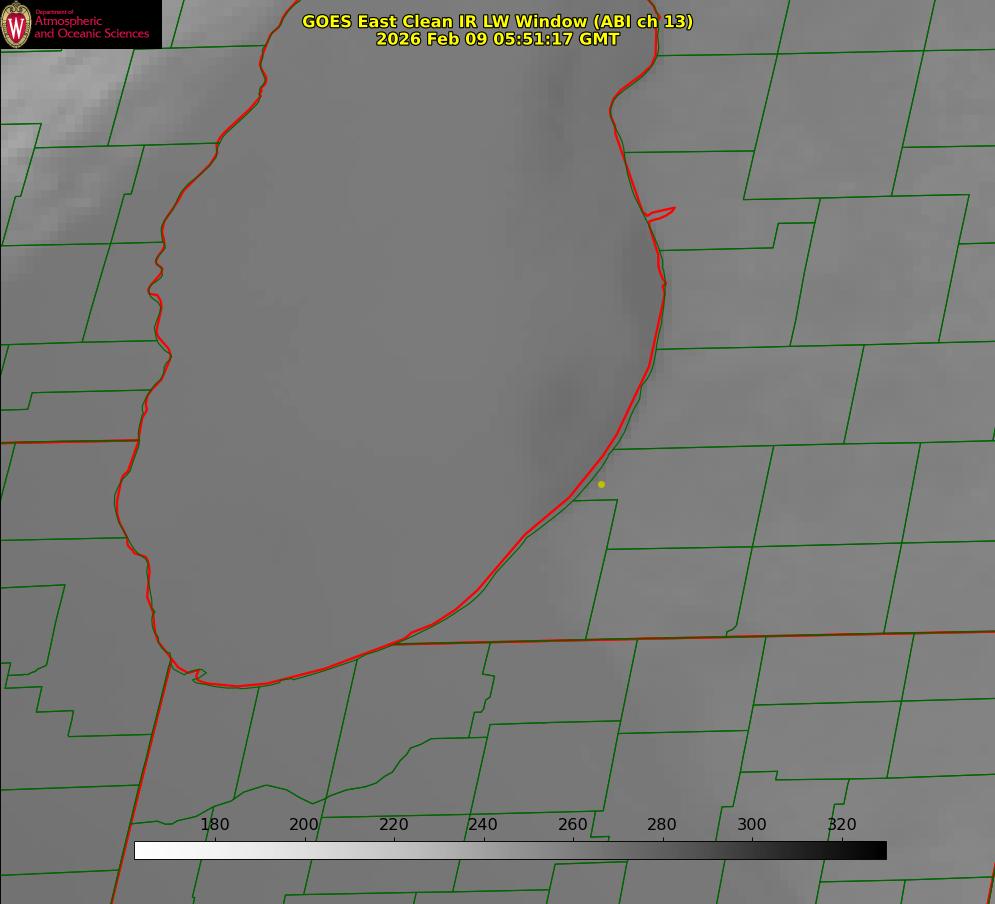995x904 pixels.
Task: Click the colorbar label '320'
Action: pyautogui.click(x=842, y=824)
